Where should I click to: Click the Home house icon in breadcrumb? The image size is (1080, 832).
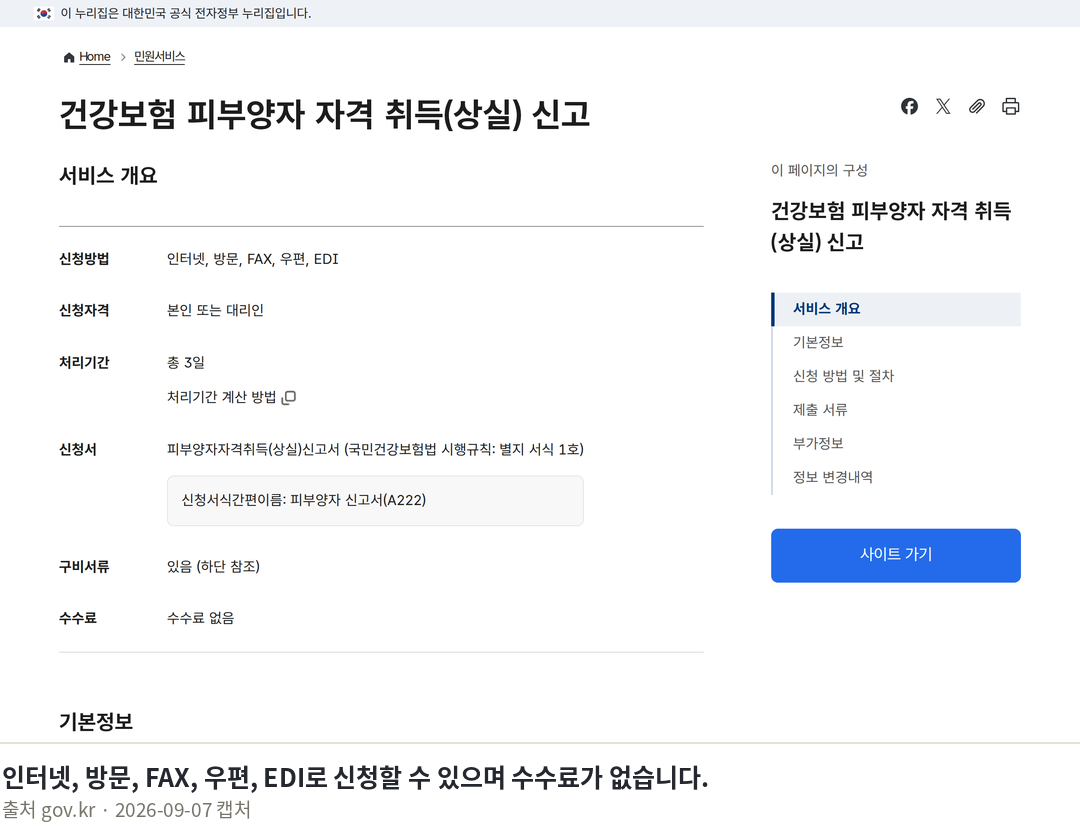click(69, 57)
